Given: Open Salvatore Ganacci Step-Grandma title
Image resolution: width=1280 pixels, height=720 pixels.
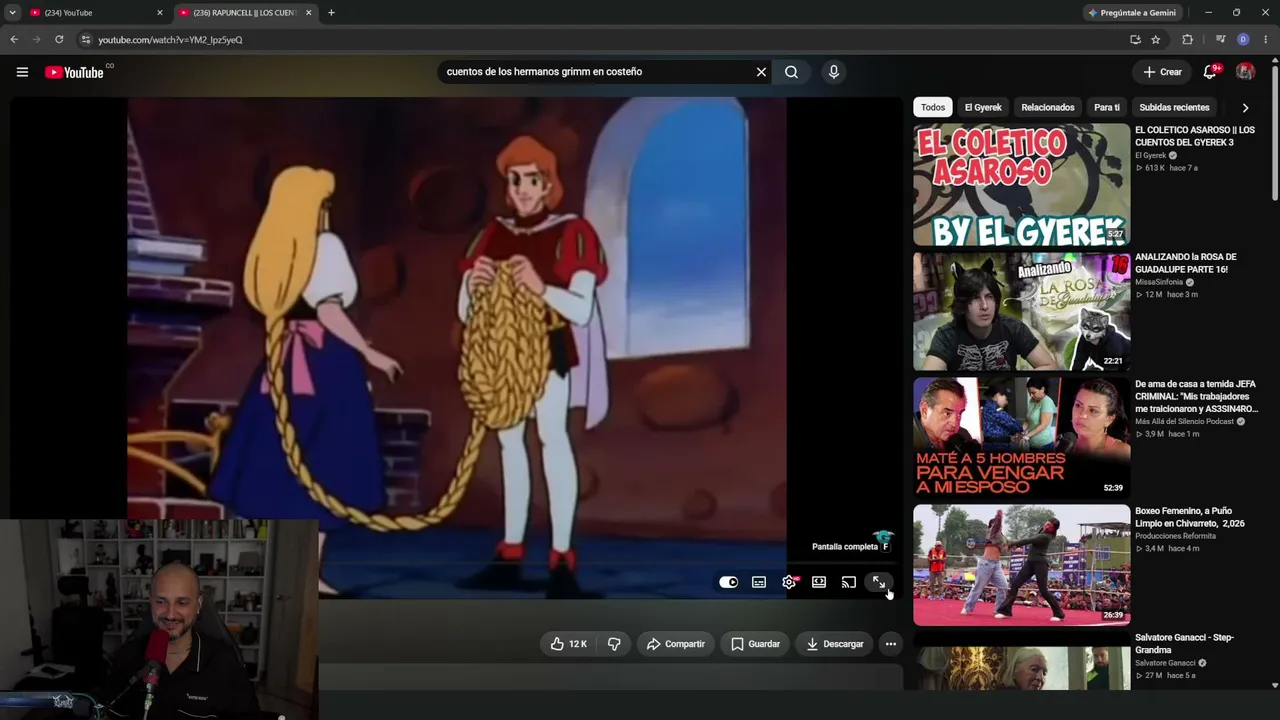Looking at the screenshot, I should tap(1185, 643).
